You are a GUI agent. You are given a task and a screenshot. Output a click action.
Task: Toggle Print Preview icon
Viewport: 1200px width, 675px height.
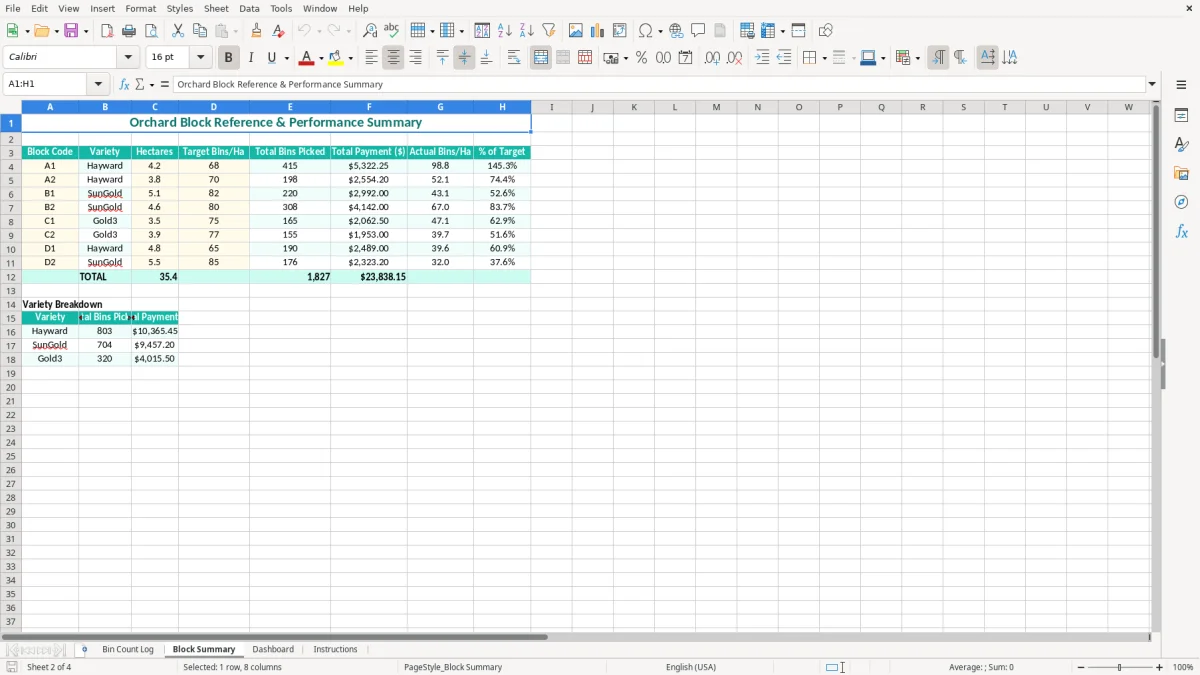tap(151, 31)
